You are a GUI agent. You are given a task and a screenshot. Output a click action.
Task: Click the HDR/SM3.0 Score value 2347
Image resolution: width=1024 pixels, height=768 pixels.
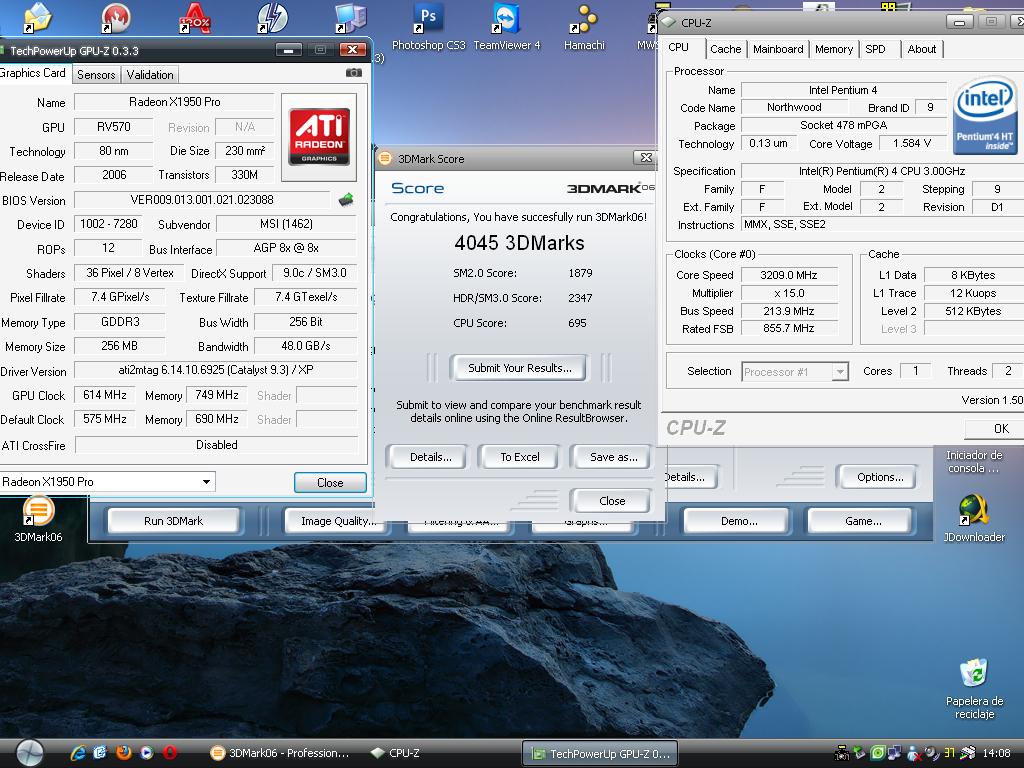580,298
